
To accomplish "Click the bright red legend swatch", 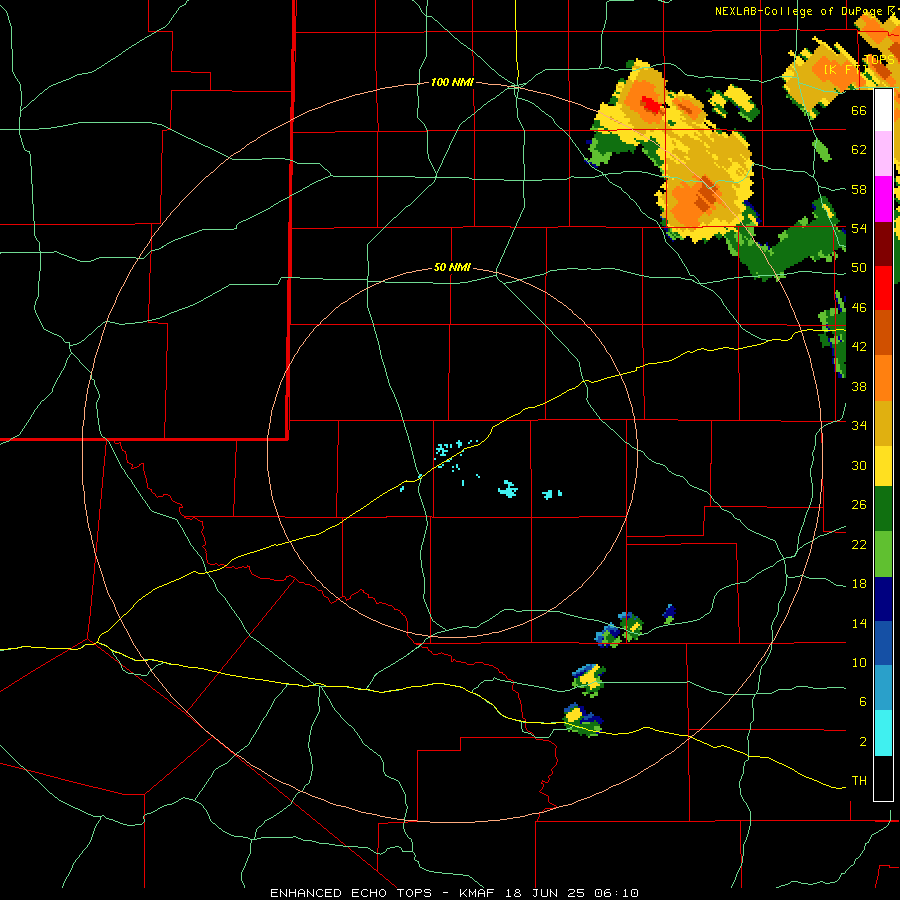I will pos(883,288).
